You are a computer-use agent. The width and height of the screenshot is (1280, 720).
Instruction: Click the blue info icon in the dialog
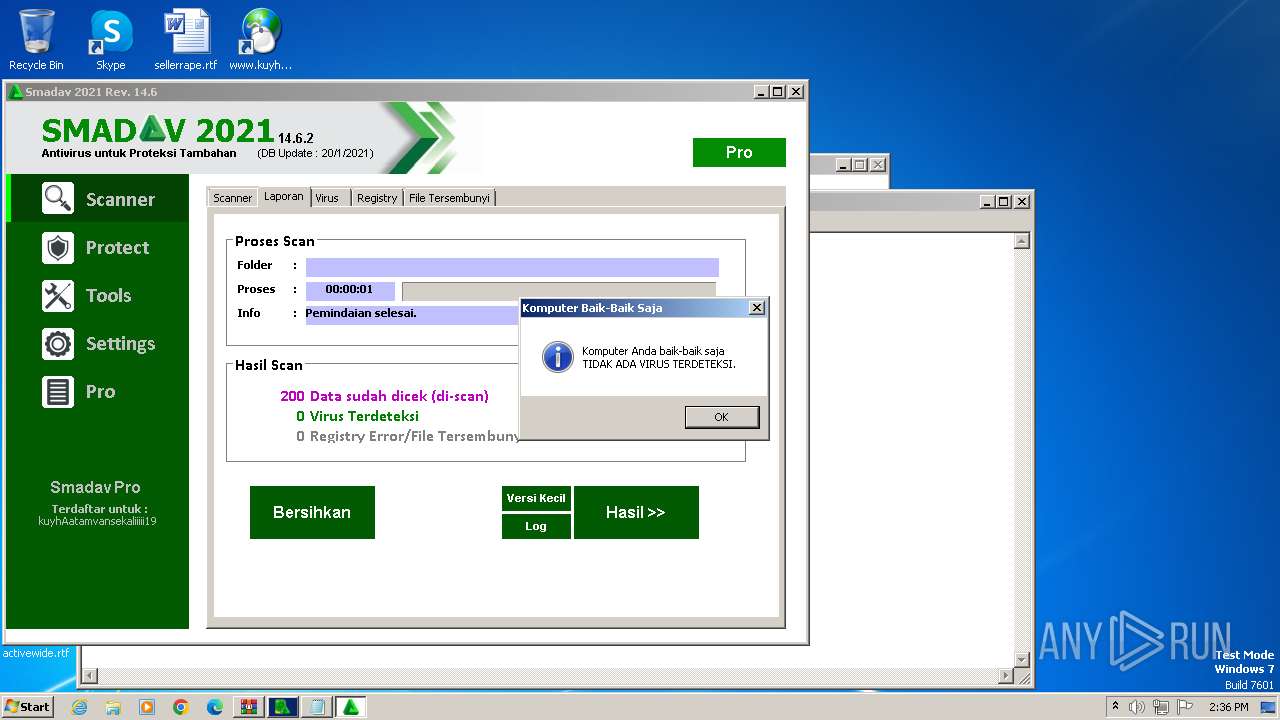coord(557,357)
